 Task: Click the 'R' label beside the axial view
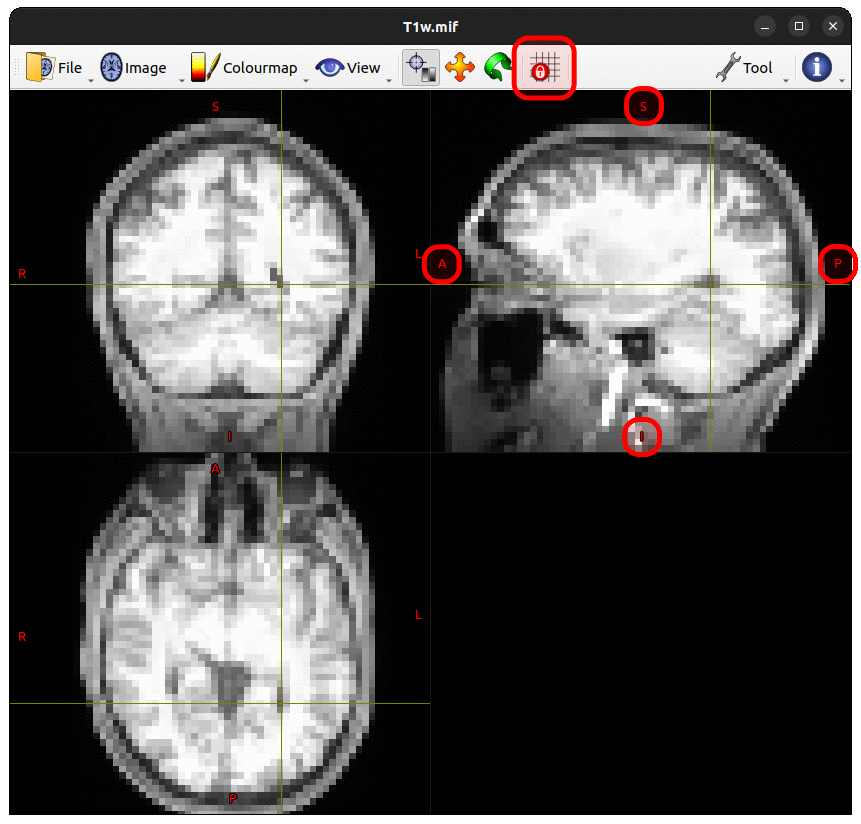coord(22,637)
